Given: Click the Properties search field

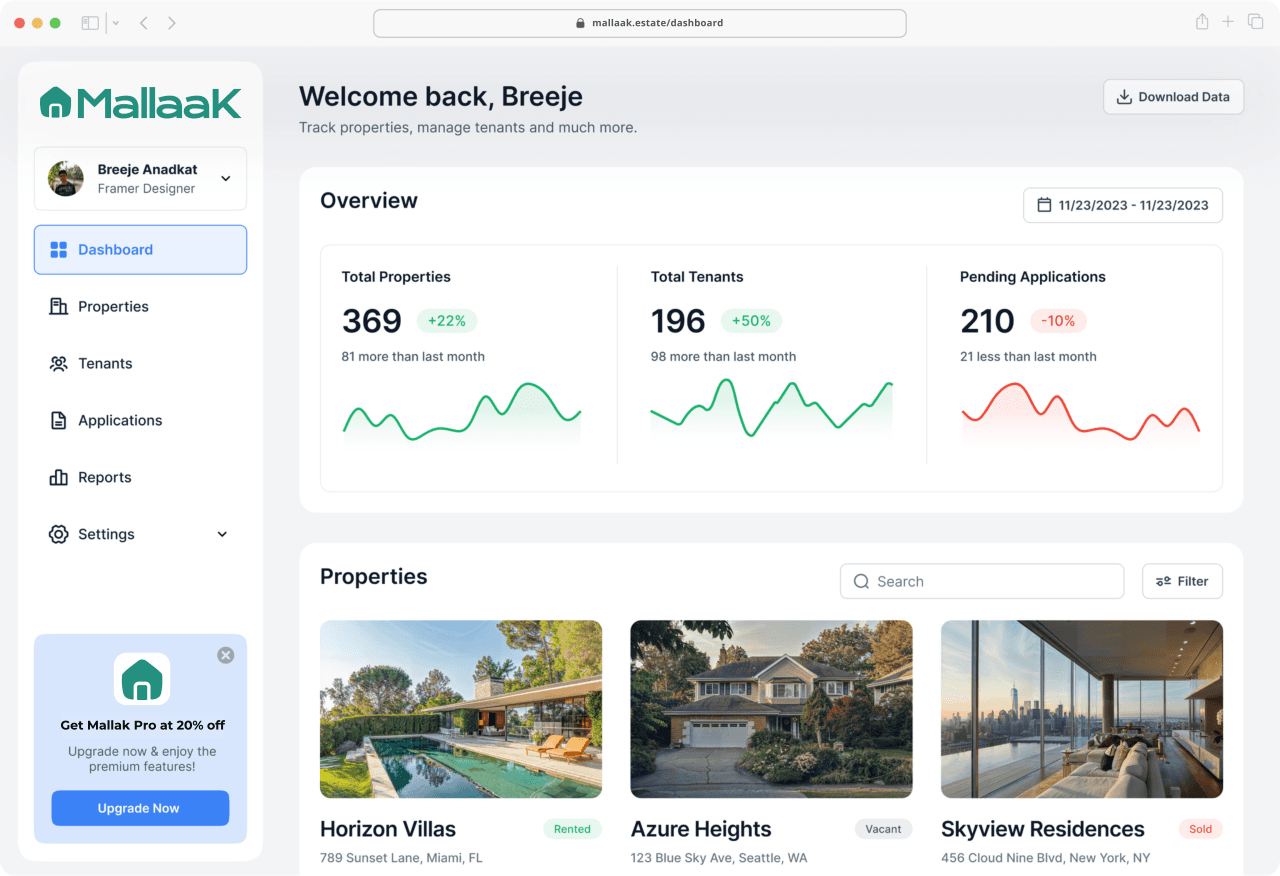Looking at the screenshot, I should (x=982, y=581).
